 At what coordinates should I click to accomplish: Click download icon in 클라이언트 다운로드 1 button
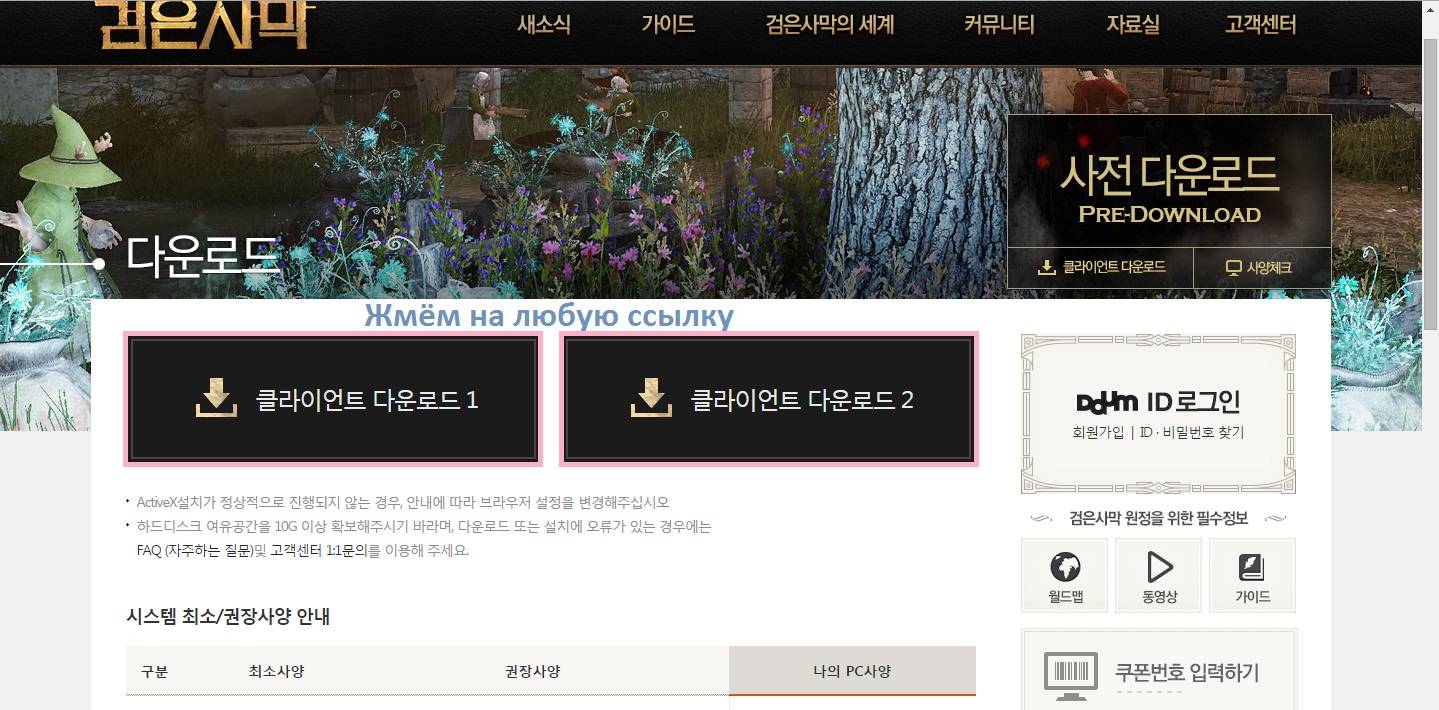pyautogui.click(x=216, y=399)
